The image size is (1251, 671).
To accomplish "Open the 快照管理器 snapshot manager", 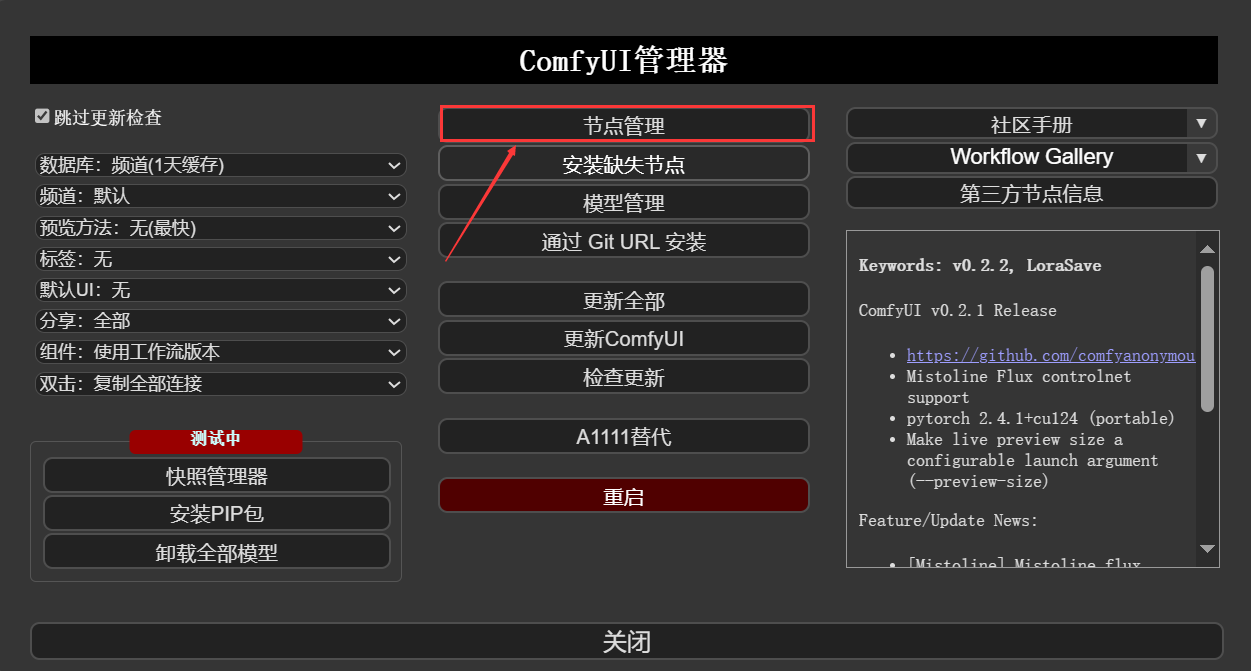I will pos(216,475).
